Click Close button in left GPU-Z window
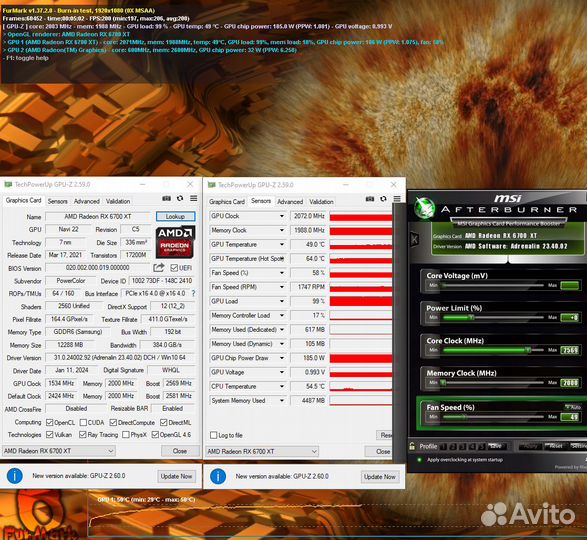 (x=180, y=451)
